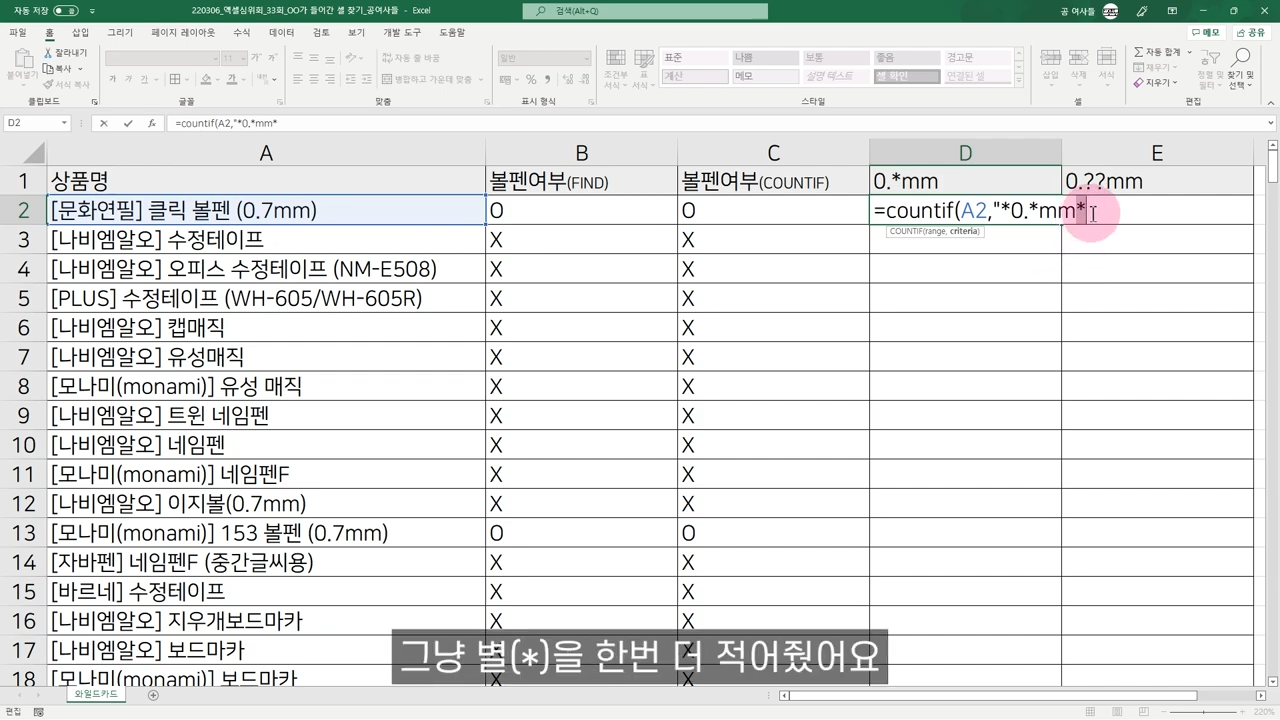Click the AutoSum (자동 합계) sigma icon

pyautogui.click(x=1139, y=52)
